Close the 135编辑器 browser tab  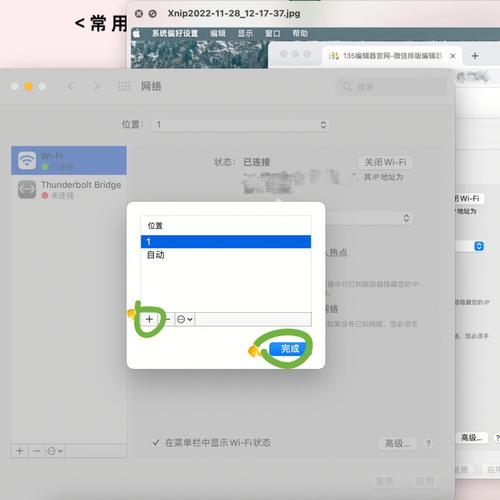tap(452, 56)
